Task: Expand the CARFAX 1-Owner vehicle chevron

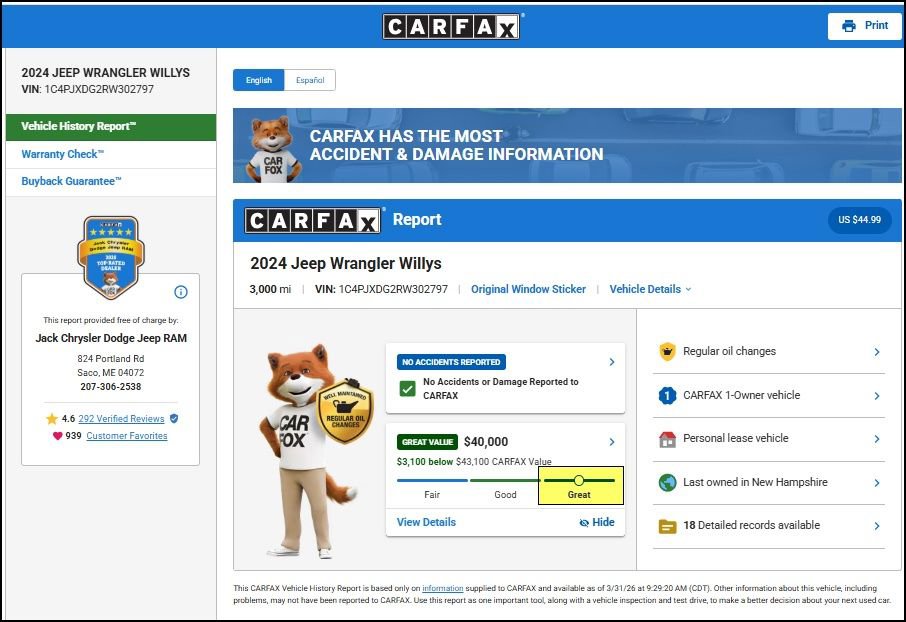Action: pos(877,396)
